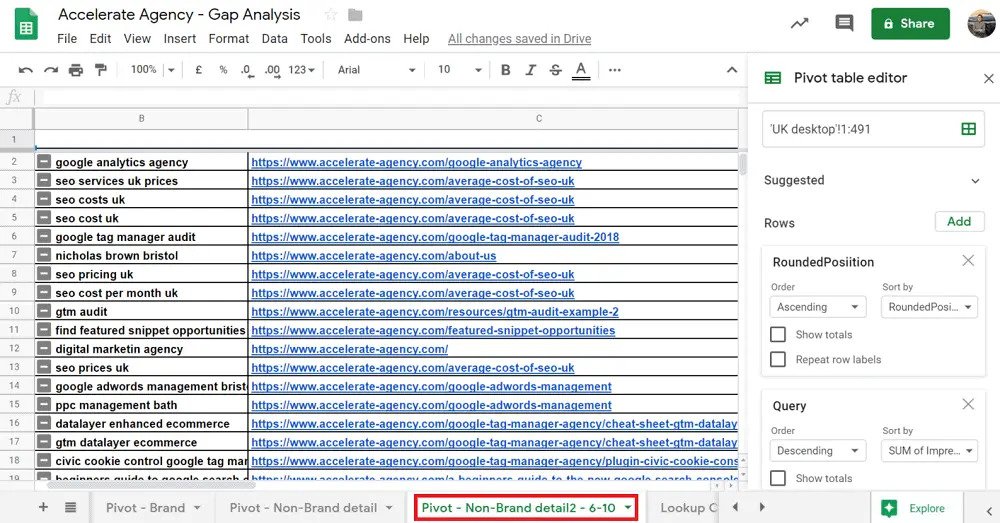Screen dimensions: 1000x523
Task: Edit the 'UK desktop'!1:491 data range field
Action: click(873, 129)
